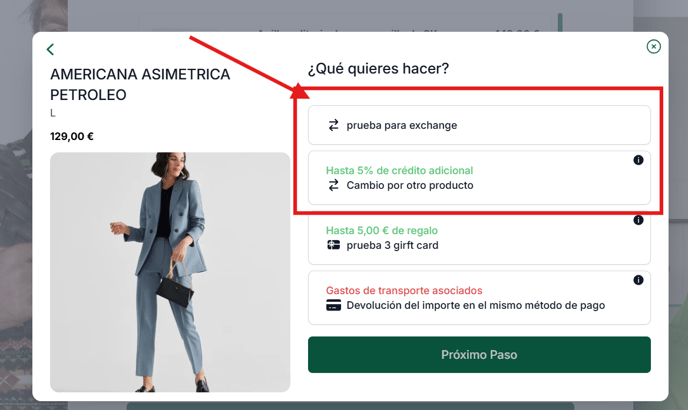The height and width of the screenshot is (410, 688).
Task: Close the return options dialog
Action: 653,47
